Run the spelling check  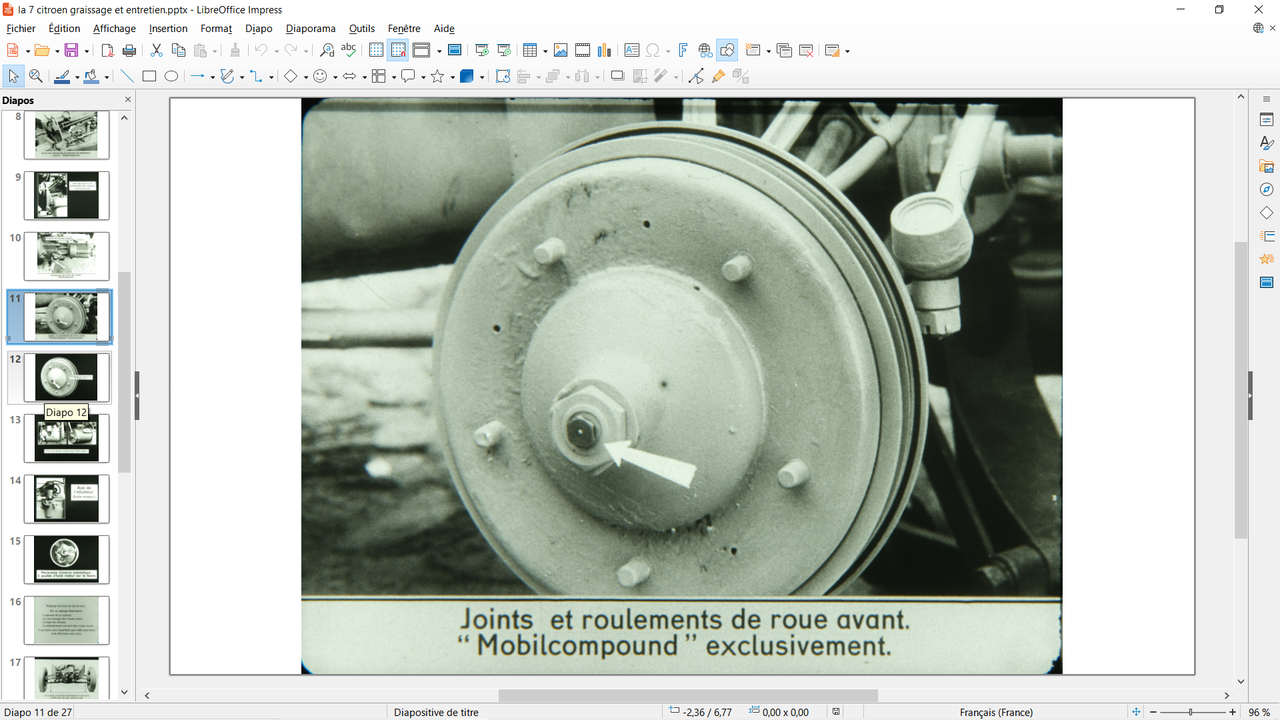[x=348, y=50]
